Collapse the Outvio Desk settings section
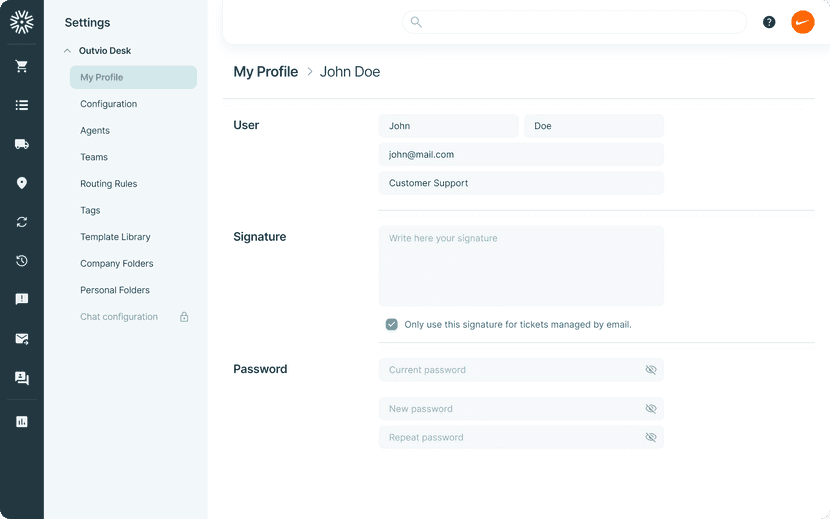830x519 pixels. pyautogui.click(x=67, y=51)
